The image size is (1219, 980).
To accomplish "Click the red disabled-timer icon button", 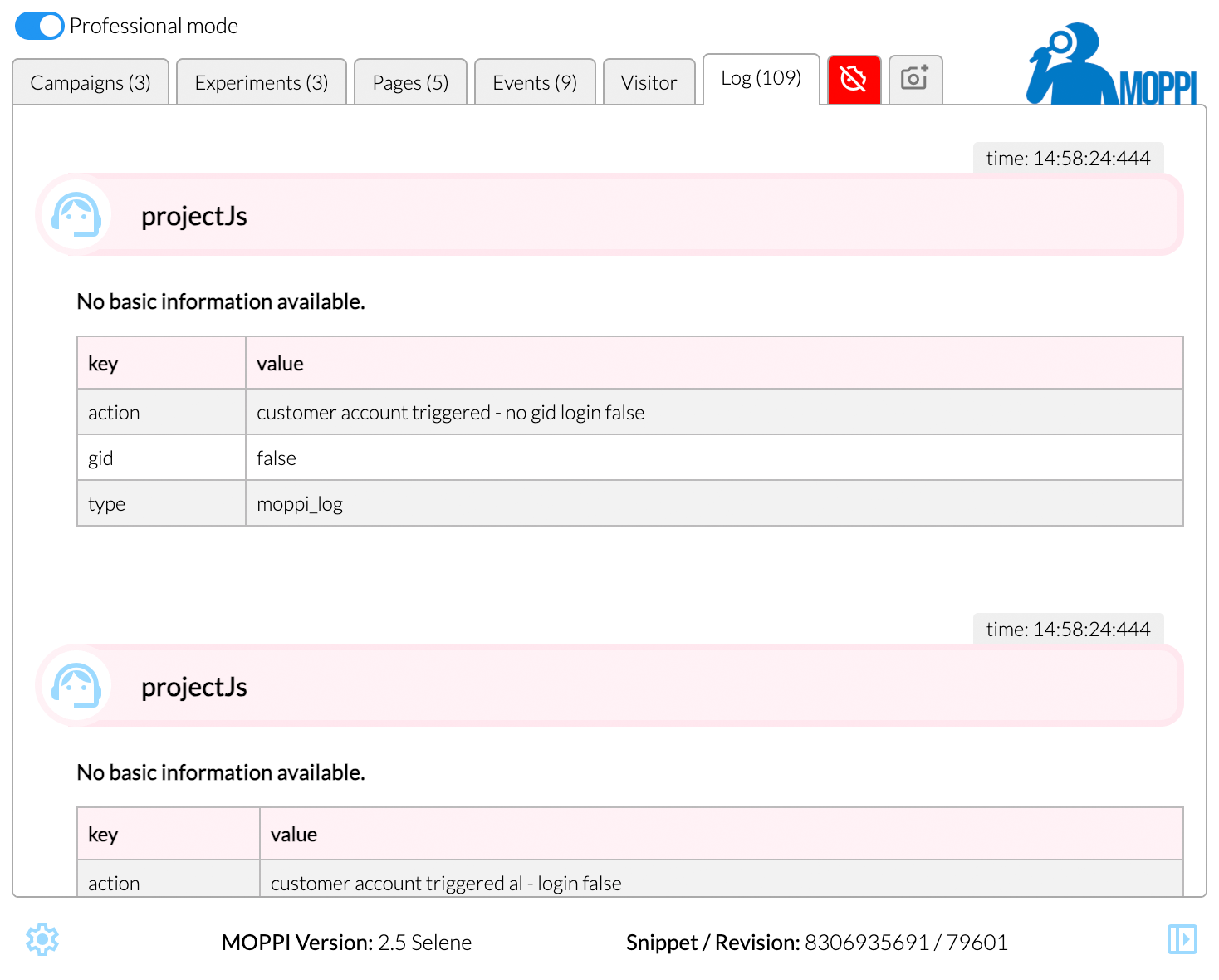I will tap(854, 80).
